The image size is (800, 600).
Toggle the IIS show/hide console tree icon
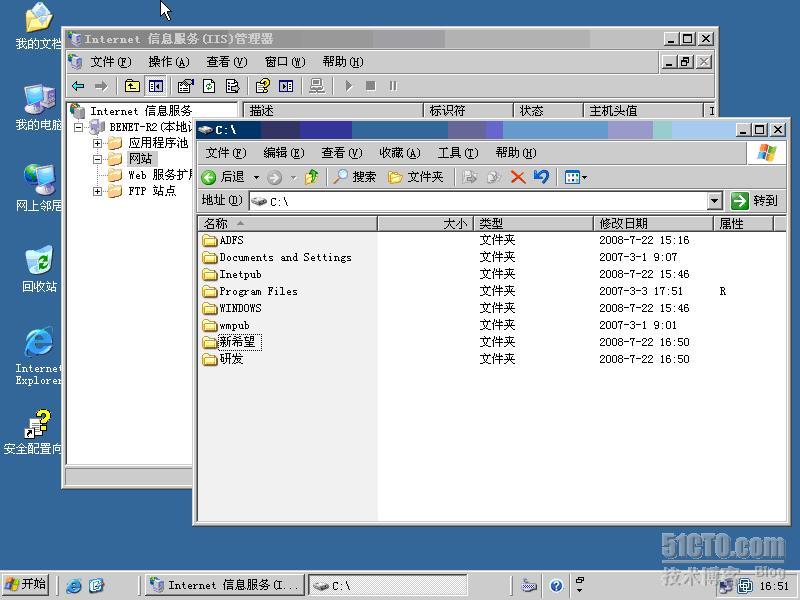point(156,86)
